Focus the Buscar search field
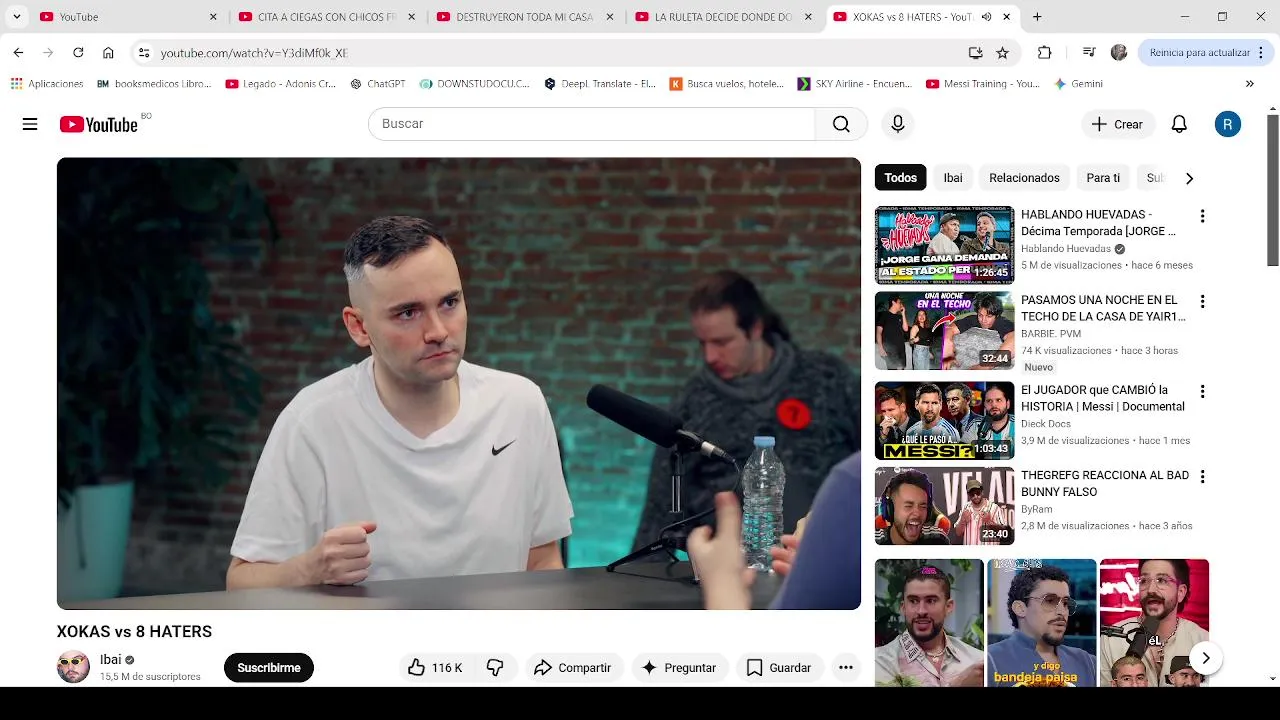This screenshot has height=720, width=1280. 592,124
